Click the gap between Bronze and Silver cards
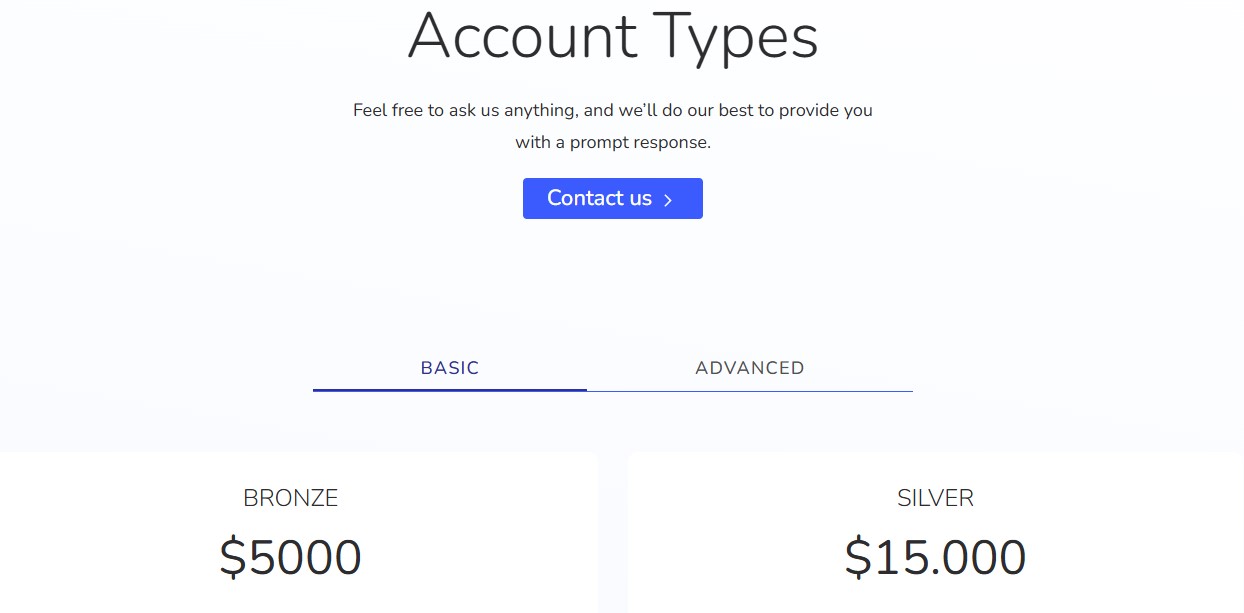The image size is (1244, 613). [x=612, y=540]
